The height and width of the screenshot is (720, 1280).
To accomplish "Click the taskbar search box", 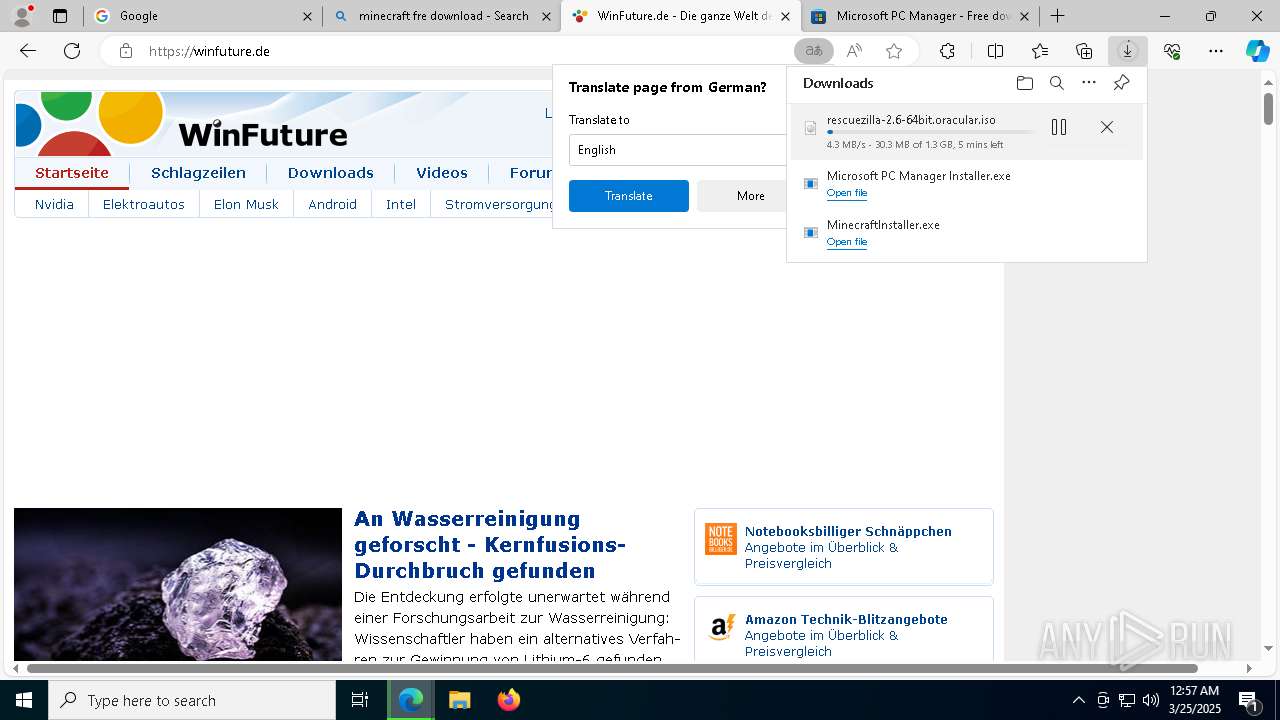I will 192,700.
